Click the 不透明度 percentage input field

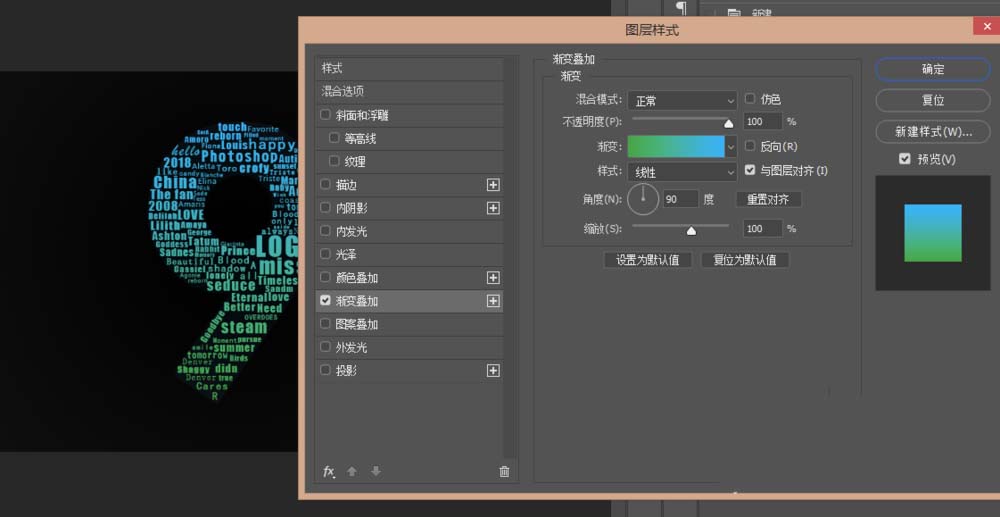(x=763, y=122)
